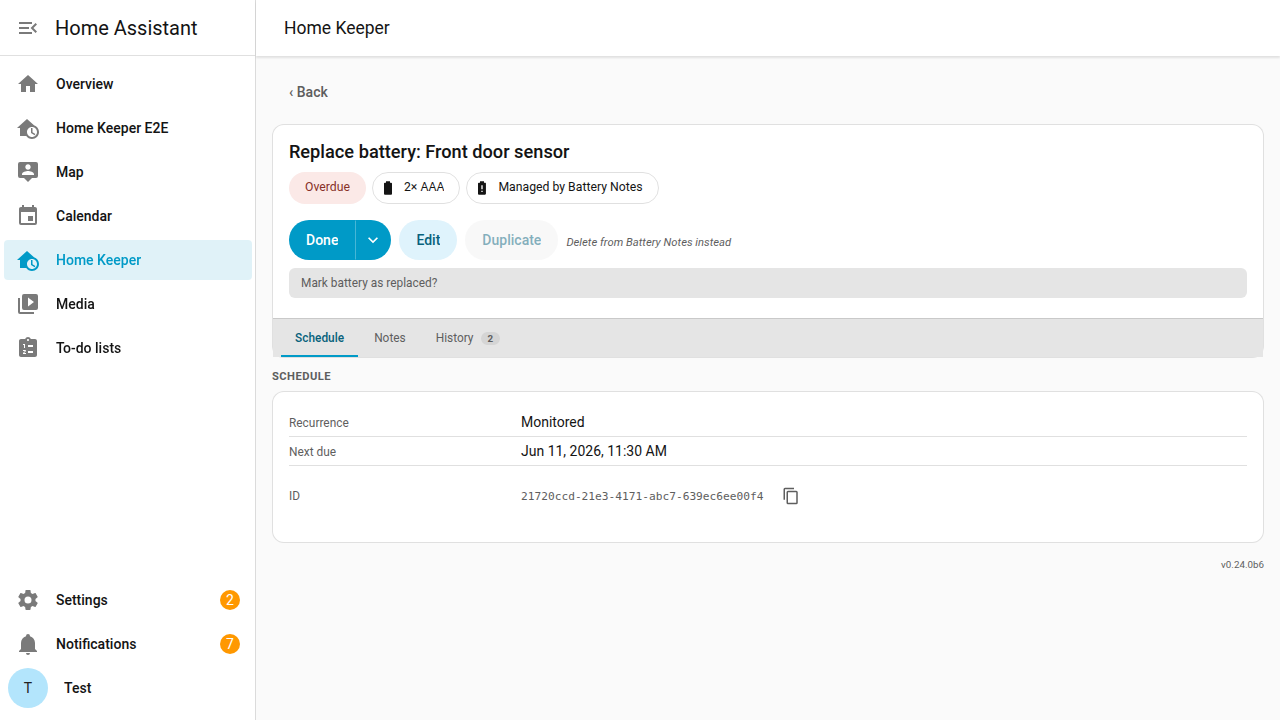Click the Home Keeper sidebar icon
The width and height of the screenshot is (1280, 720).
pos(28,260)
